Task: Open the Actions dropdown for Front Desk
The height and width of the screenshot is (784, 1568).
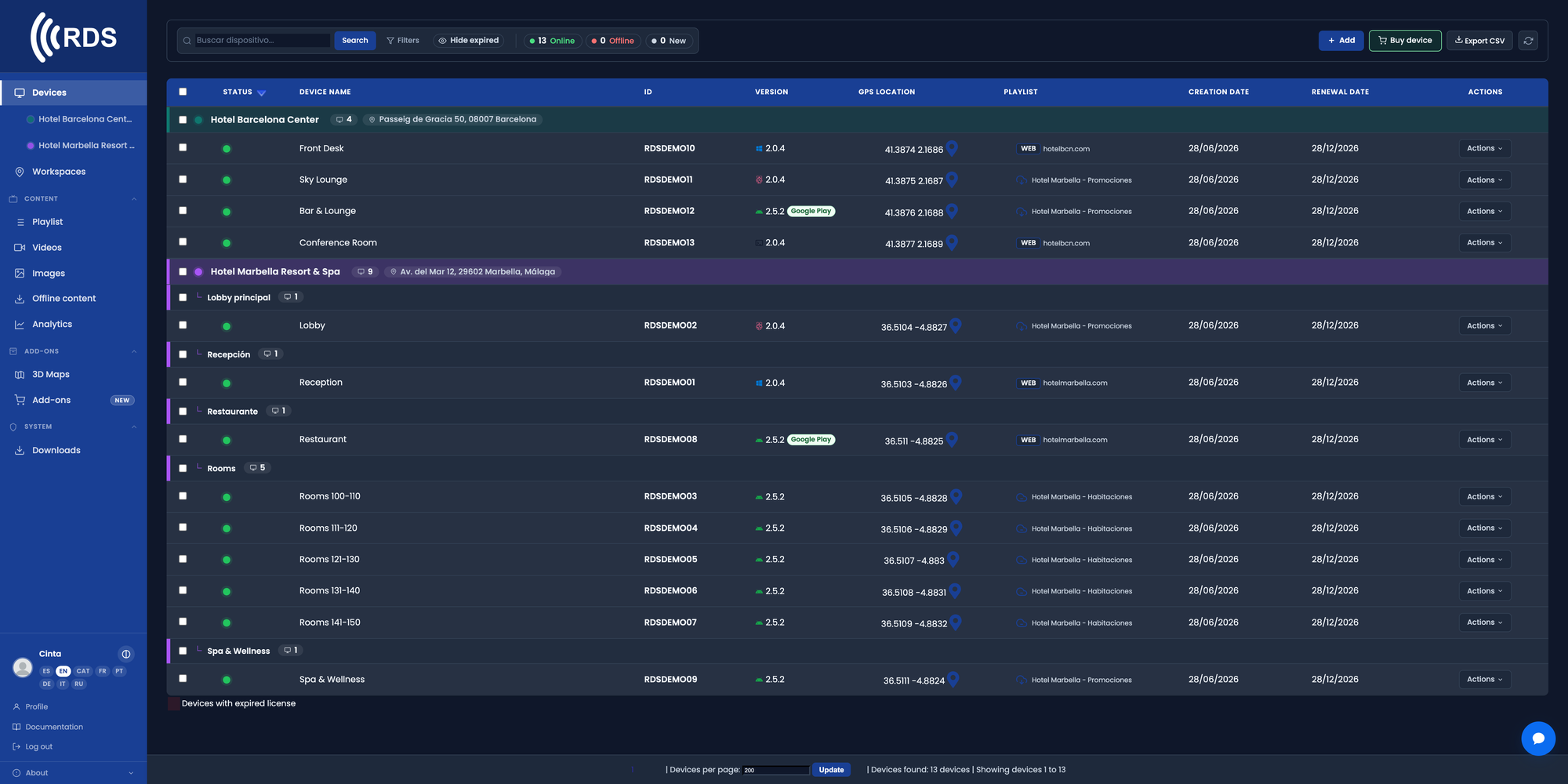Action: 1484,148
